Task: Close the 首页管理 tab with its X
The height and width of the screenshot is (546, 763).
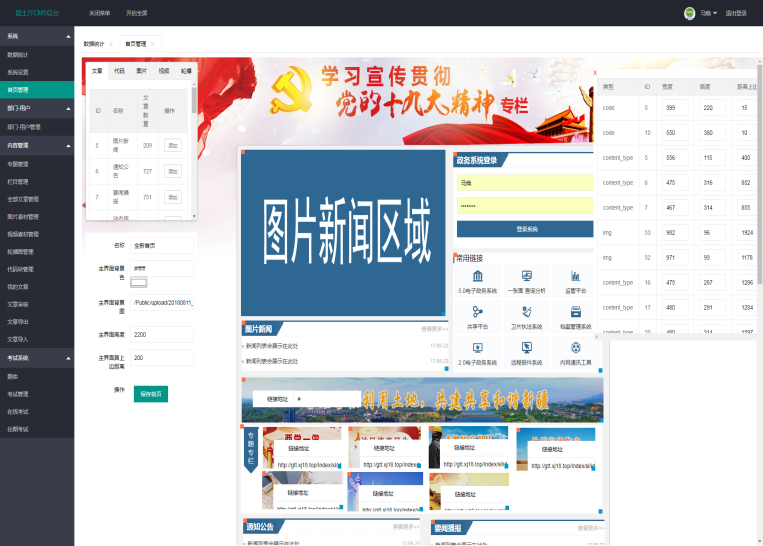Action: [152, 44]
